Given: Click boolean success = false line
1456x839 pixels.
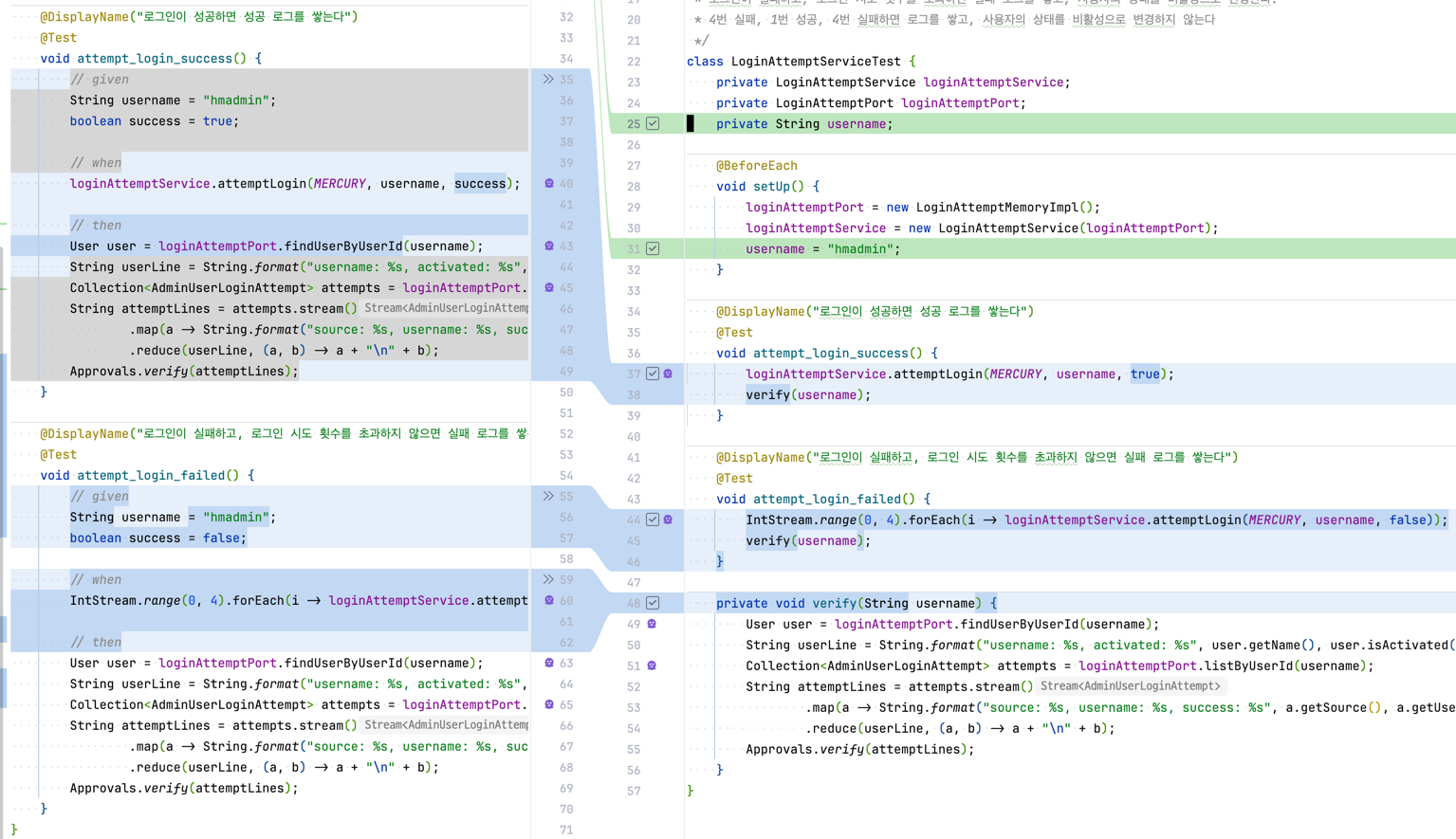Looking at the screenshot, I should point(157,538).
